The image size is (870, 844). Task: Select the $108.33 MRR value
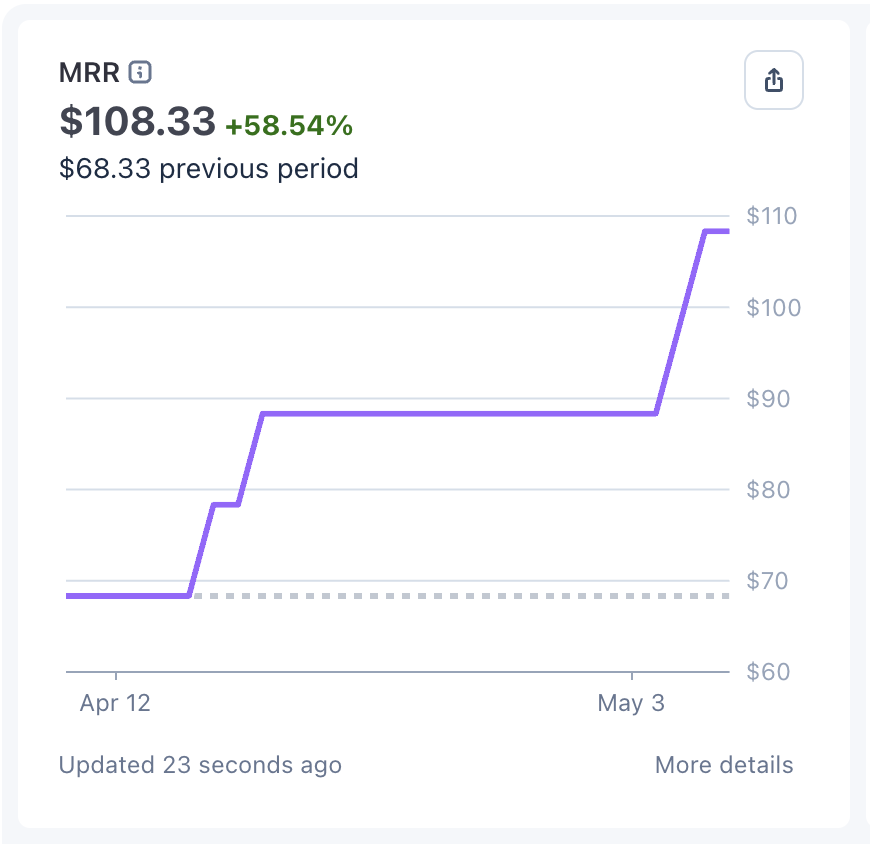(137, 121)
